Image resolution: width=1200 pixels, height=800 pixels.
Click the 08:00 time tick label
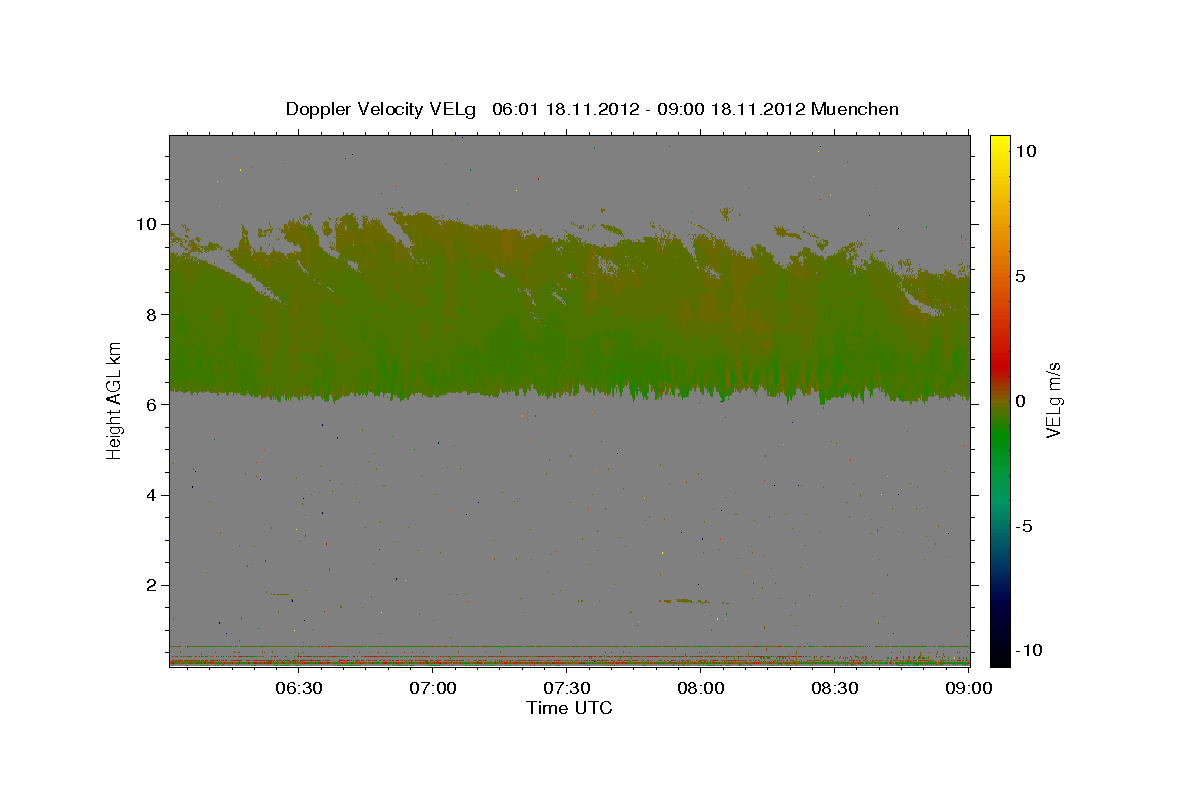(701, 688)
